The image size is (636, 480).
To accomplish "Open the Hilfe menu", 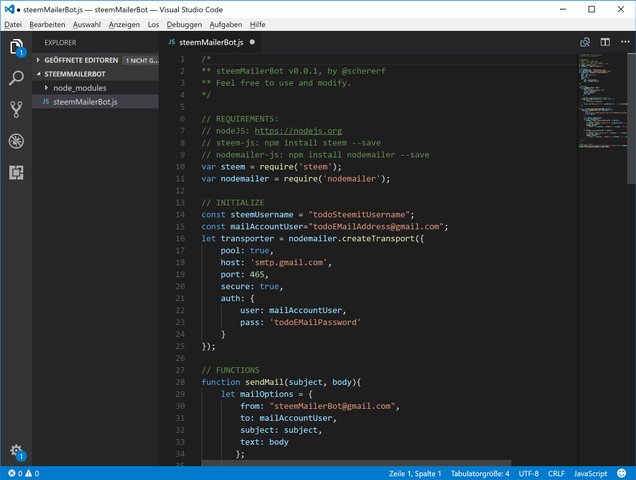I will click(x=258, y=24).
